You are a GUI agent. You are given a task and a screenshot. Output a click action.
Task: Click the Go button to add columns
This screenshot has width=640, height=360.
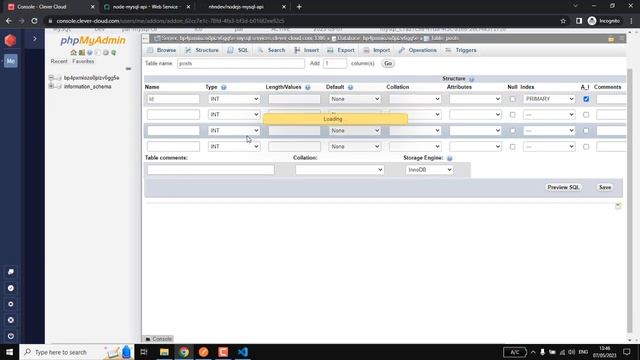(388, 64)
